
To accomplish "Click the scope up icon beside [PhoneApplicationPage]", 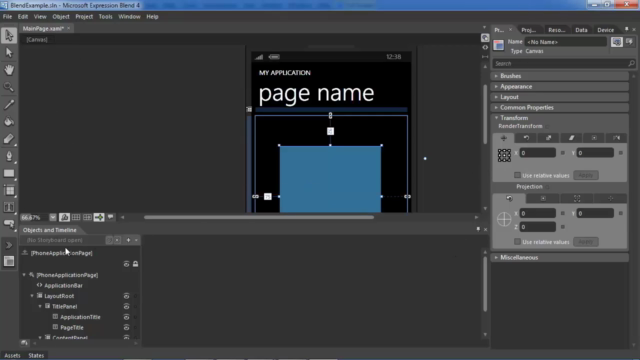I will click(25, 253).
